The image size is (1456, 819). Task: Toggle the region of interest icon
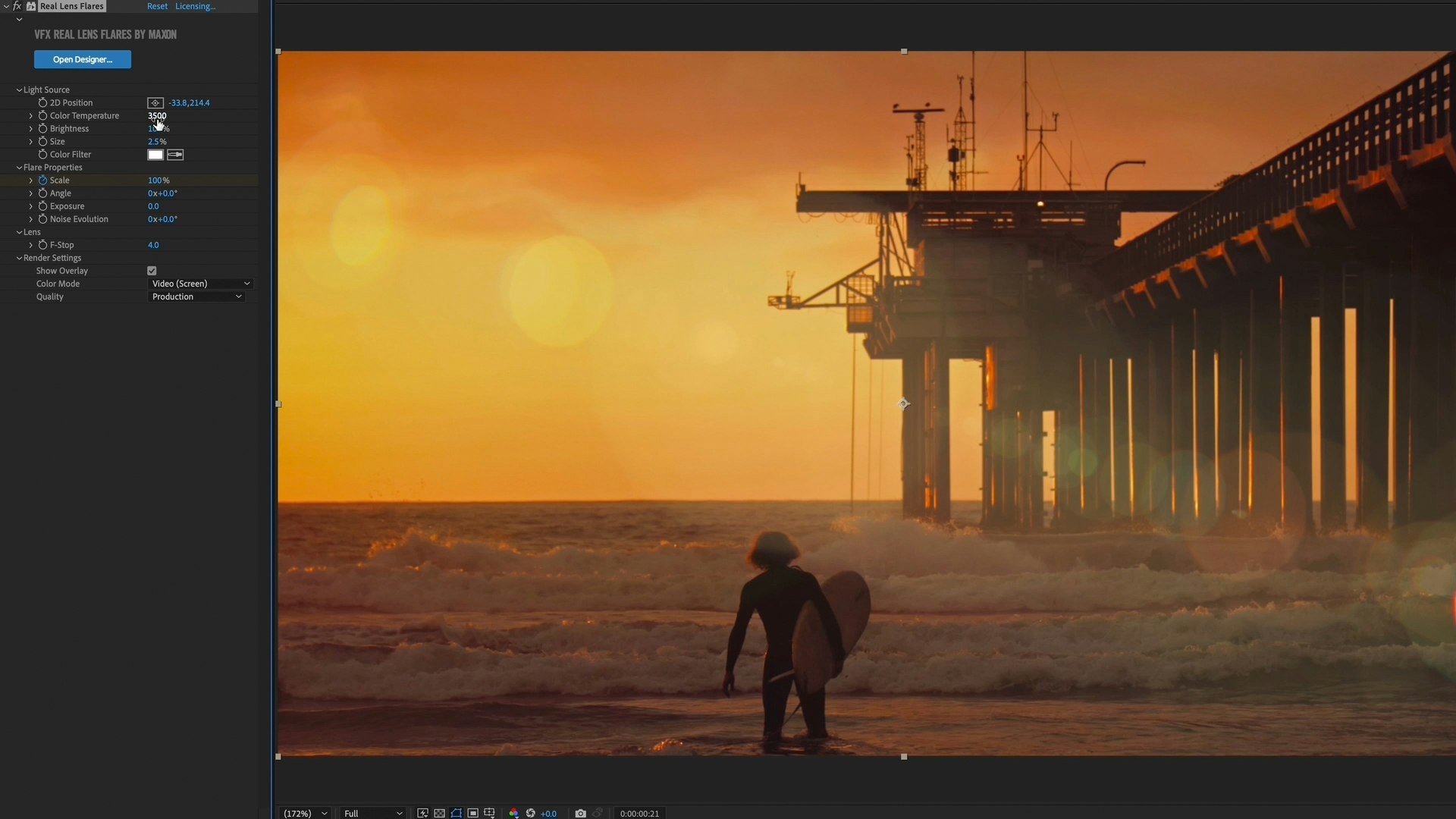pos(472,813)
